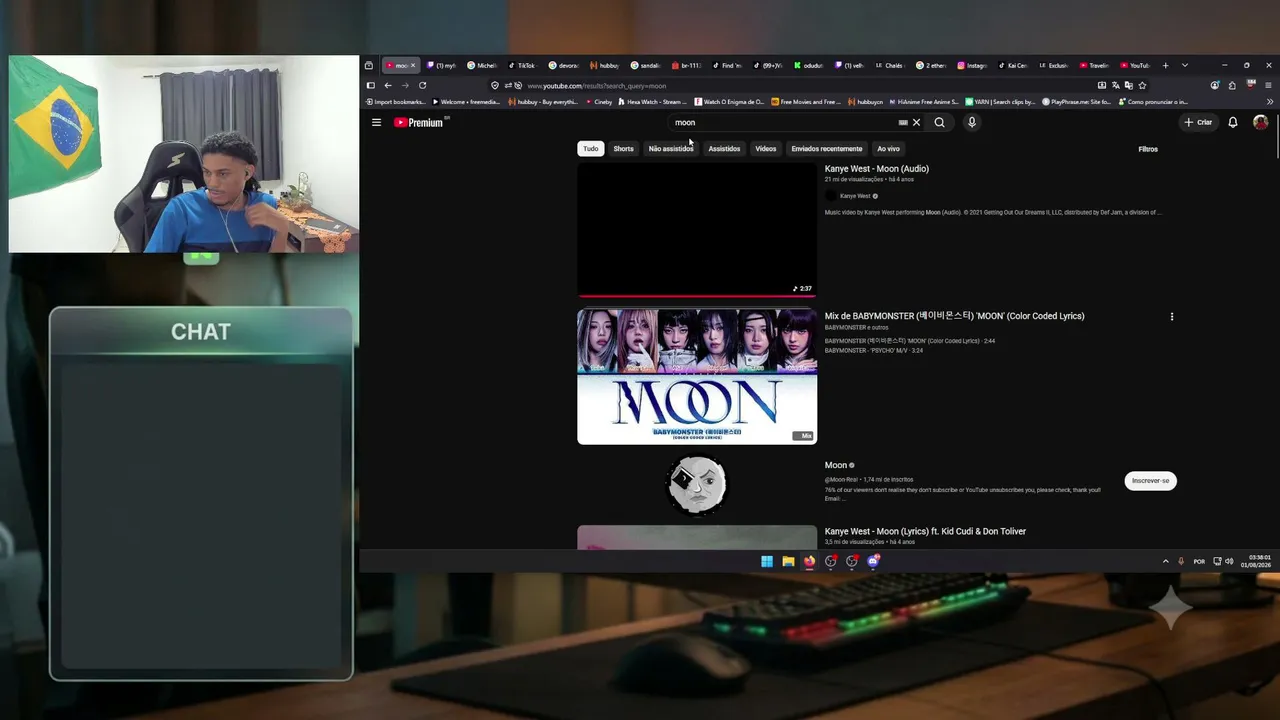1280x720 pixels.
Task: Select the Vídeos filter chip
Action: pyautogui.click(x=766, y=149)
